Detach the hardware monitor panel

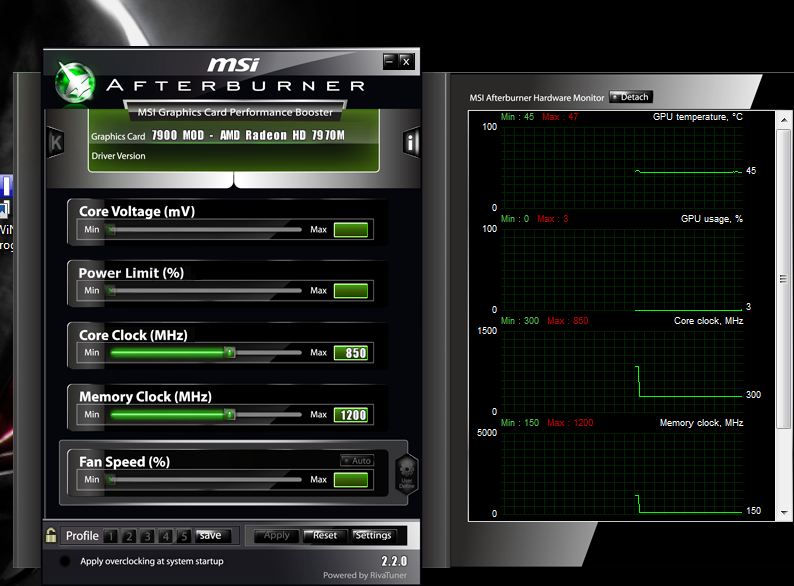631,97
